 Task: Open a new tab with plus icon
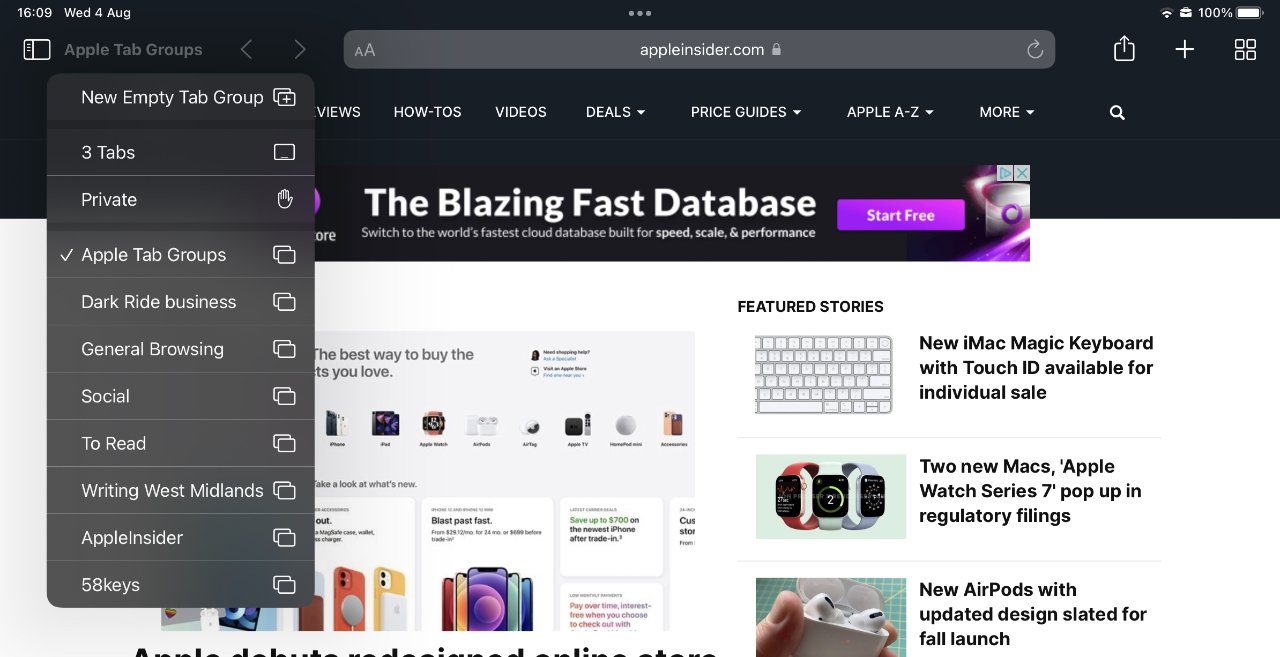click(1184, 49)
